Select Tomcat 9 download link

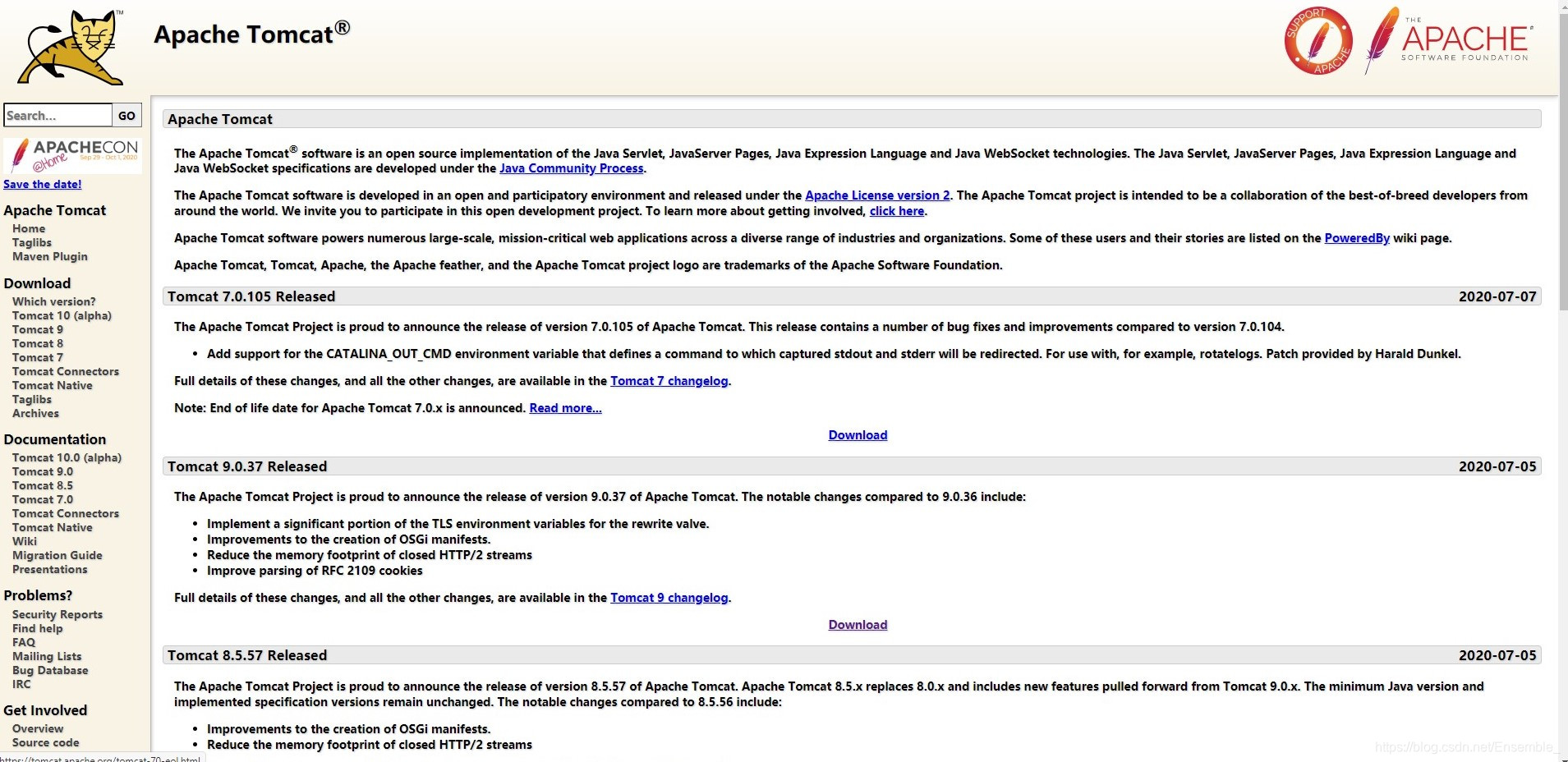(x=38, y=329)
